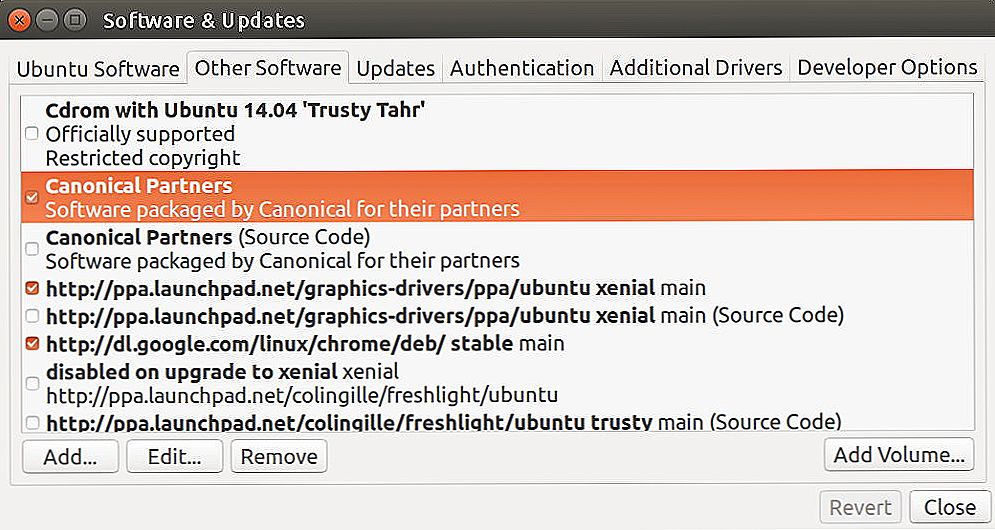Click the Add... button
The width and height of the screenshot is (995, 530).
[70, 456]
